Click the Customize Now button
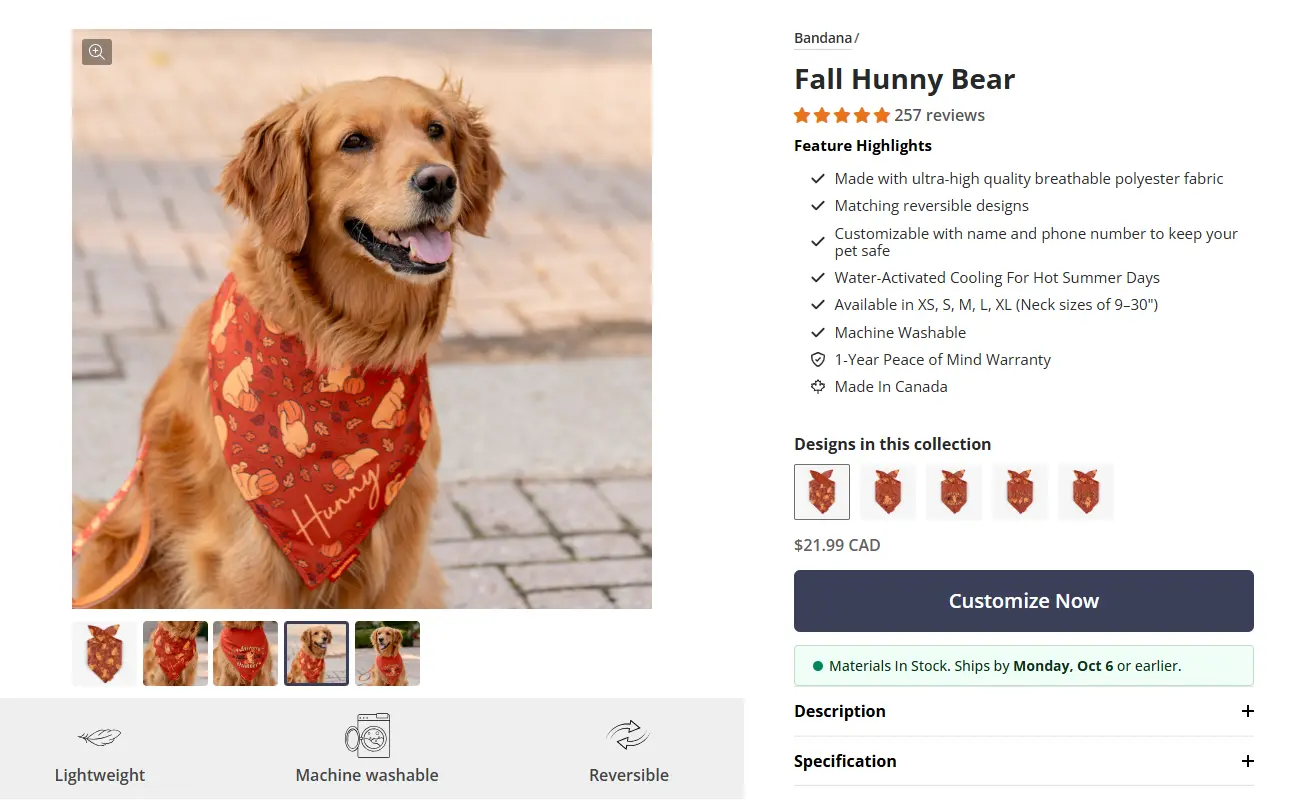The height and width of the screenshot is (805, 1315). tap(1023, 601)
